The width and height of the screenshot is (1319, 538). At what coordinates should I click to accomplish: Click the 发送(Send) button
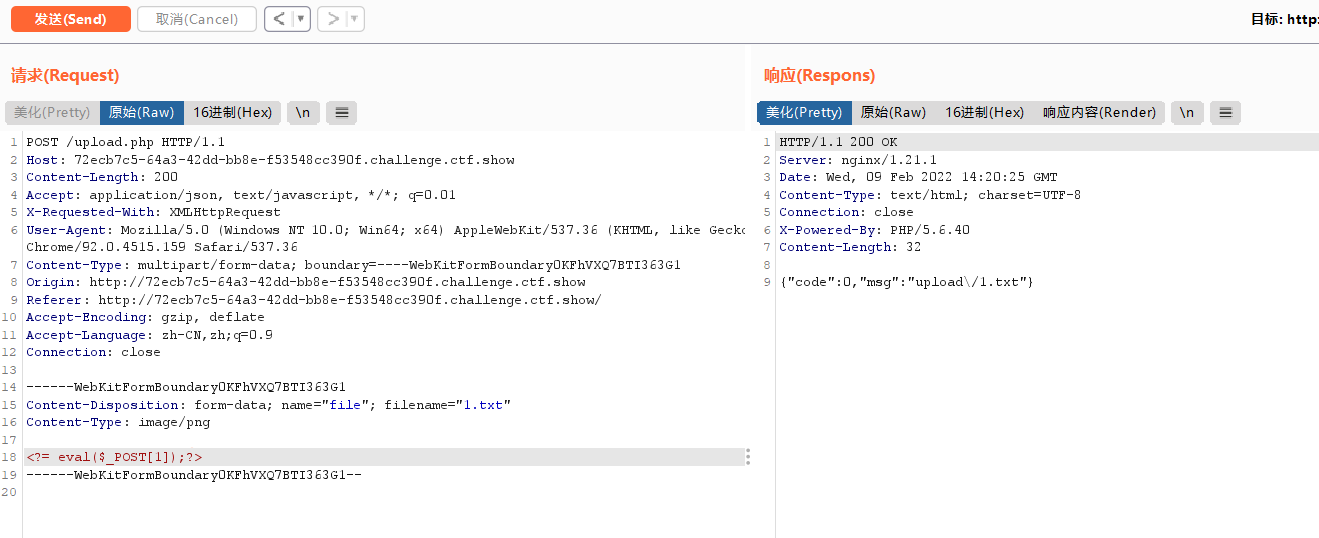pyautogui.click(x=70, y=19)
